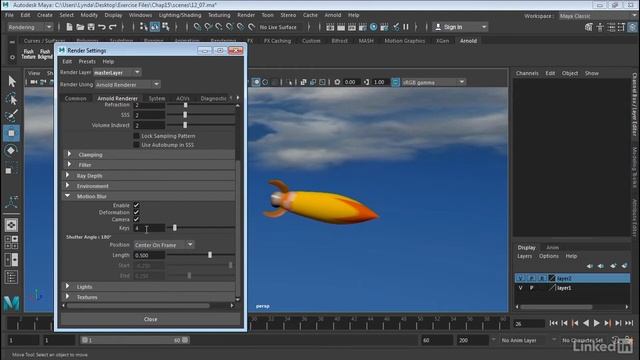Viewport: 640px width, 360px height.
Task: Toggle playback P of layer1
Action: tap(531, 288)
